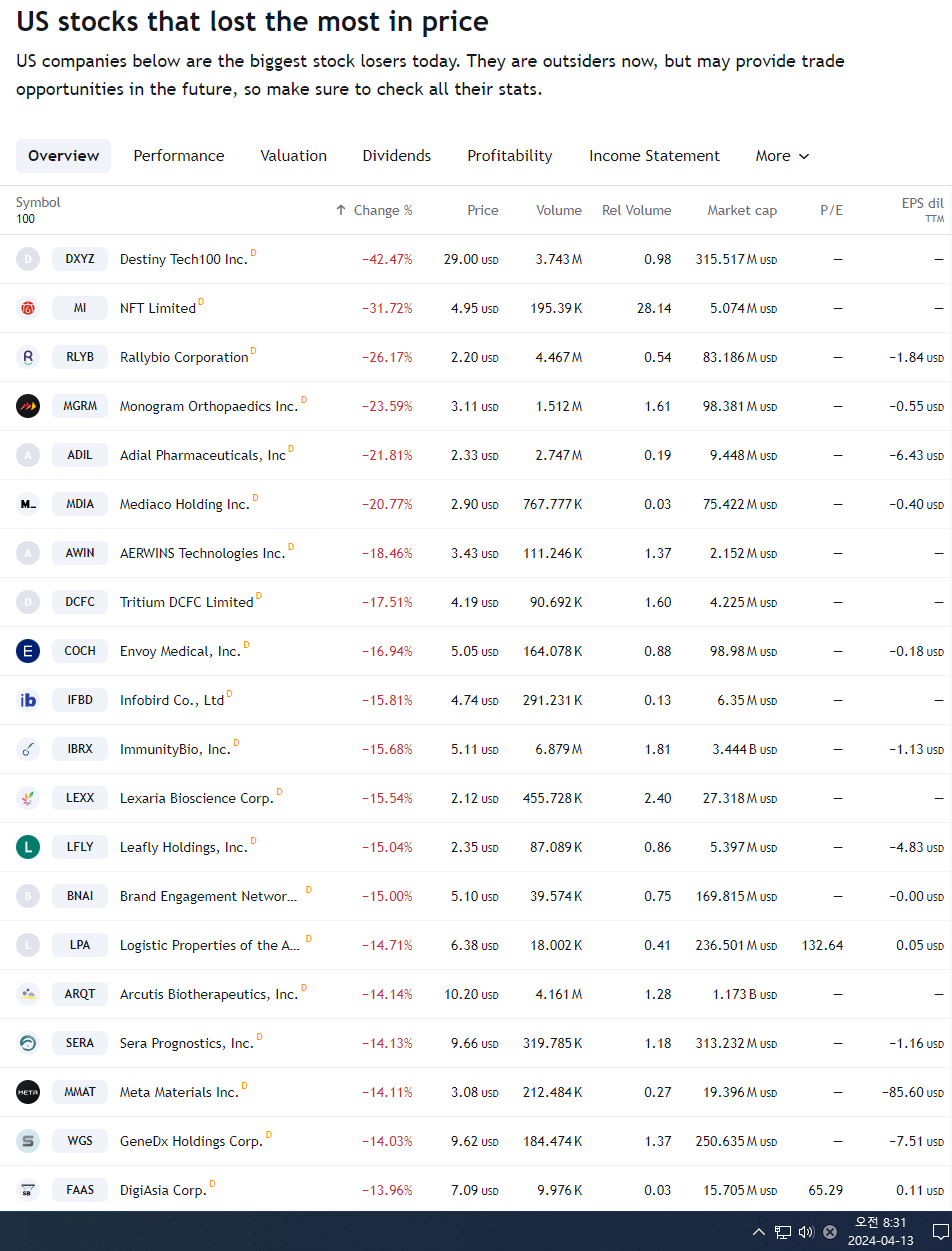Screen dimensions: 952x1251
Task: Open the ADIL ticker symbol
Action: tap(80, 455)
